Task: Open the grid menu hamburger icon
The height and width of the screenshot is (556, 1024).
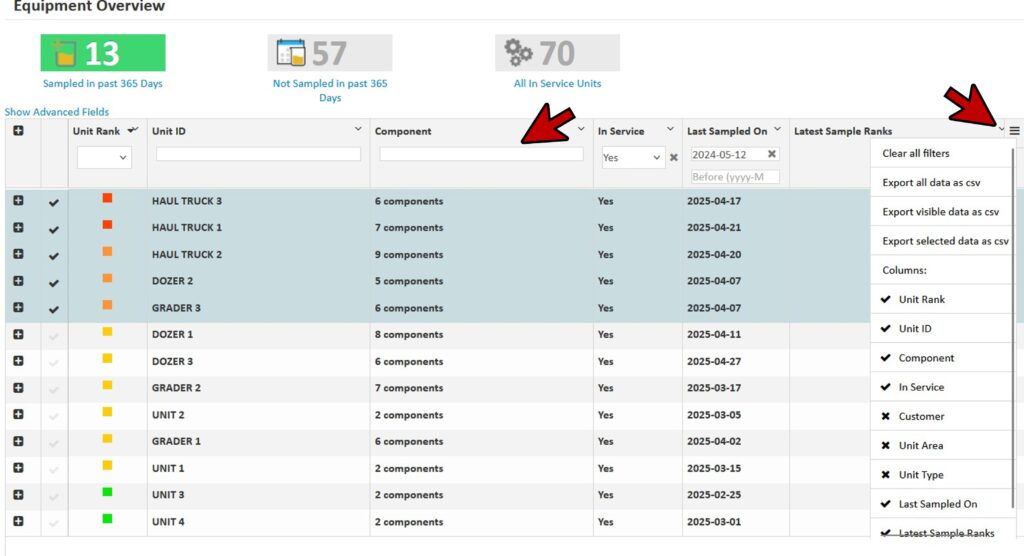Action: [x=1014, y=131]
